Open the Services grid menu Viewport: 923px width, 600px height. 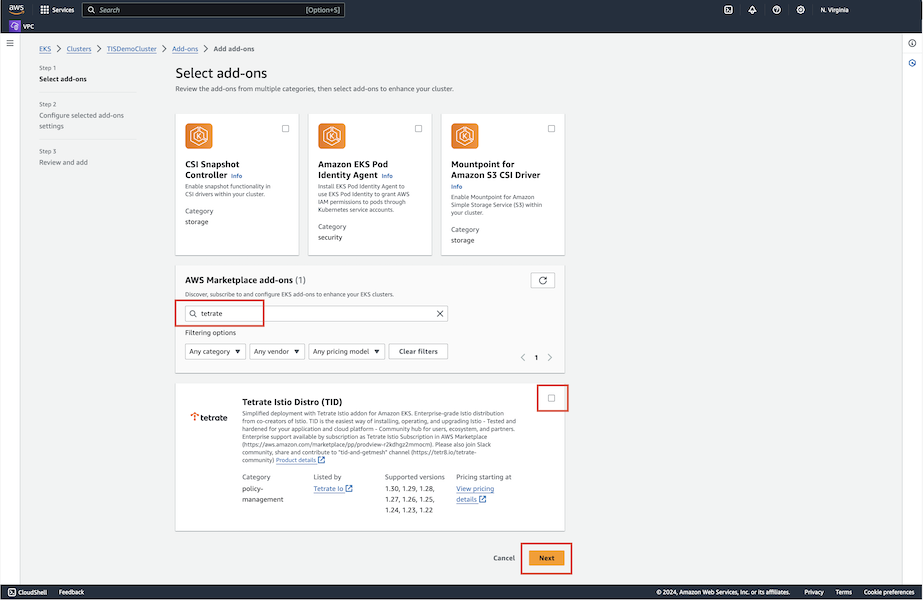point(57,10)
